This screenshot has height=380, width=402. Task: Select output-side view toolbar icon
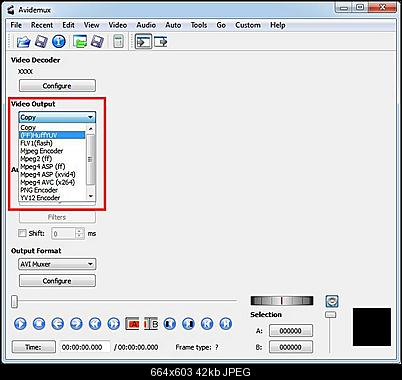[x=161, y=42]
